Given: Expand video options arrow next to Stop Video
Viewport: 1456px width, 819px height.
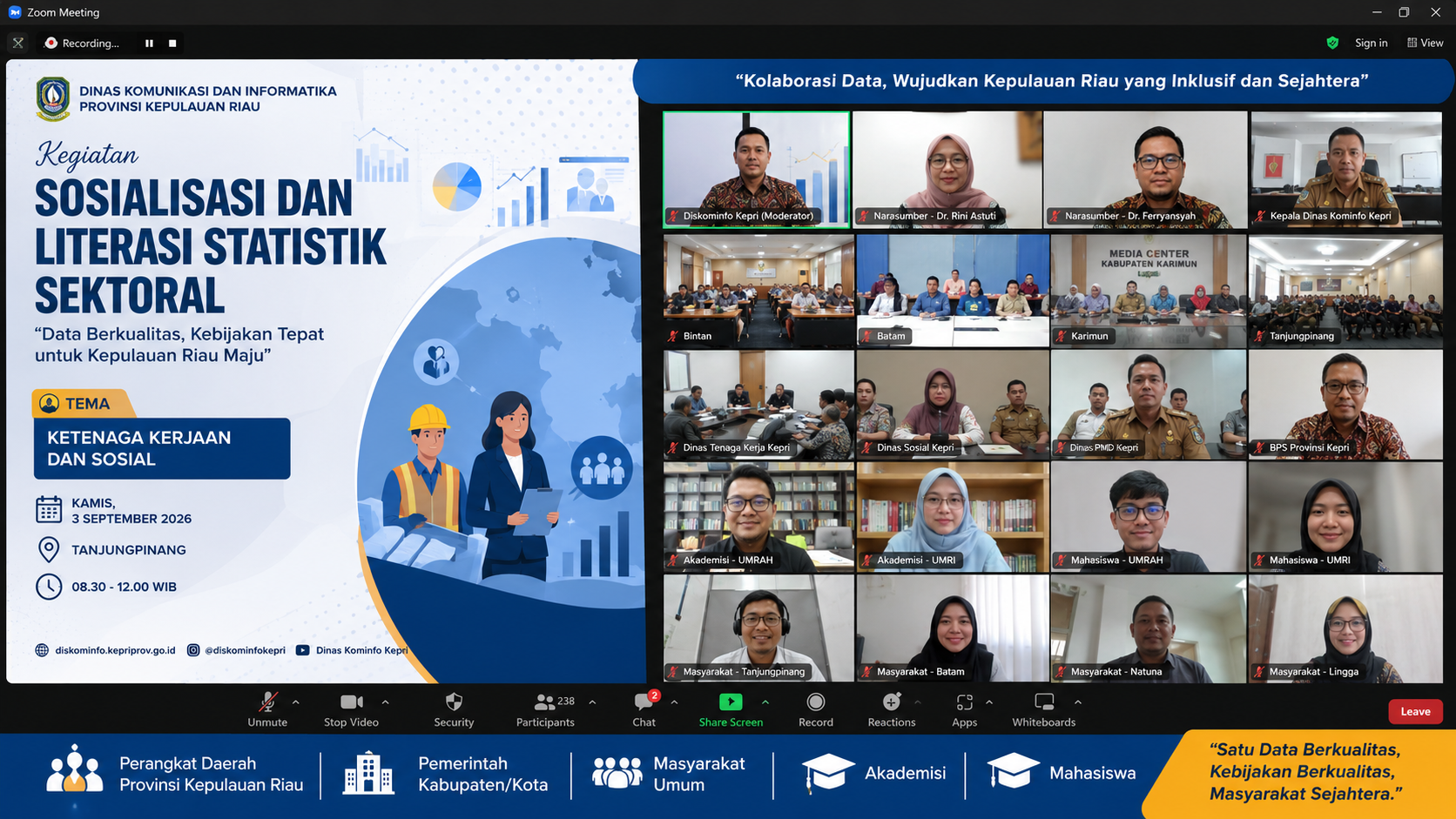Looking at the screenshot, I should pos(385,702).
